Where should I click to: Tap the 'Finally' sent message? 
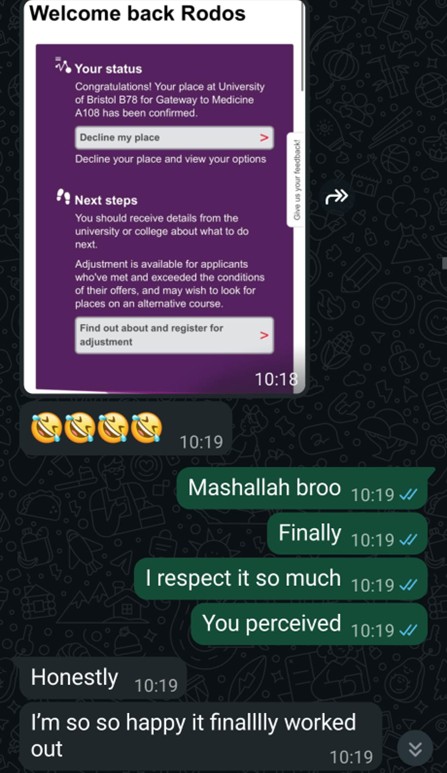point(347,533)
